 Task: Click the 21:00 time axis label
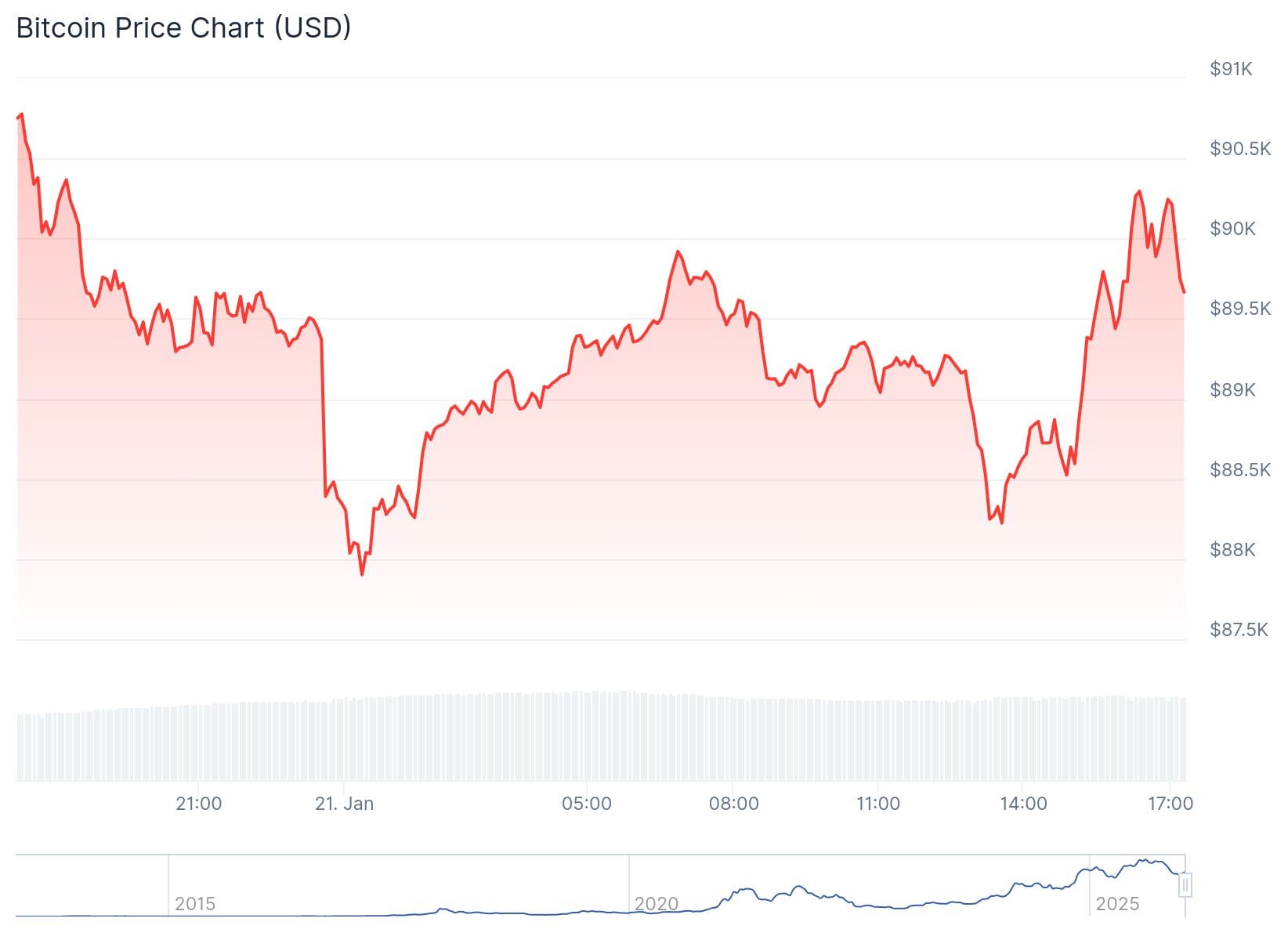pyautogui.click(x=198, y=804)
